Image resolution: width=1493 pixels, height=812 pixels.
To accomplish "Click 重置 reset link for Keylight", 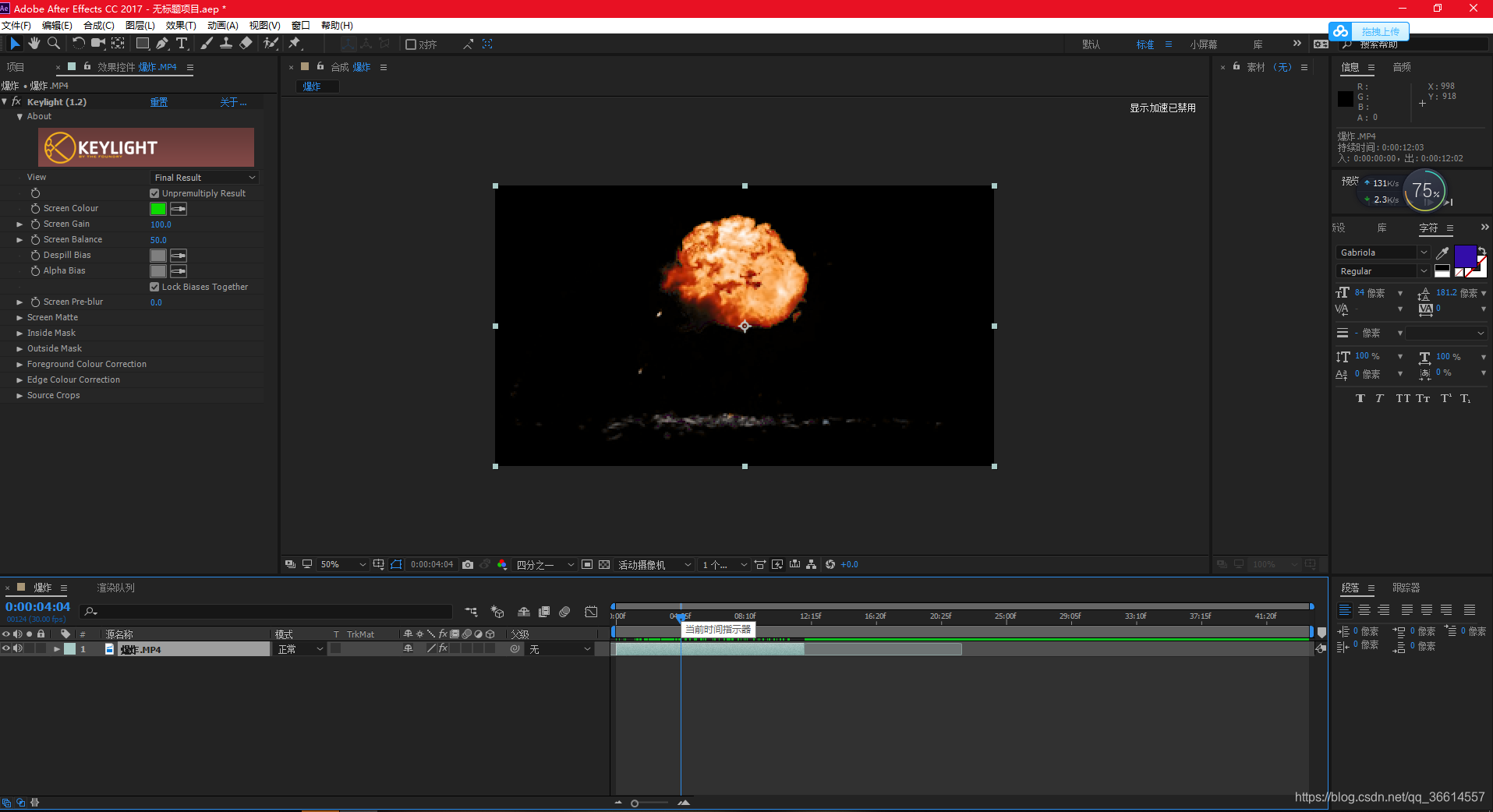I will point(159,102).
